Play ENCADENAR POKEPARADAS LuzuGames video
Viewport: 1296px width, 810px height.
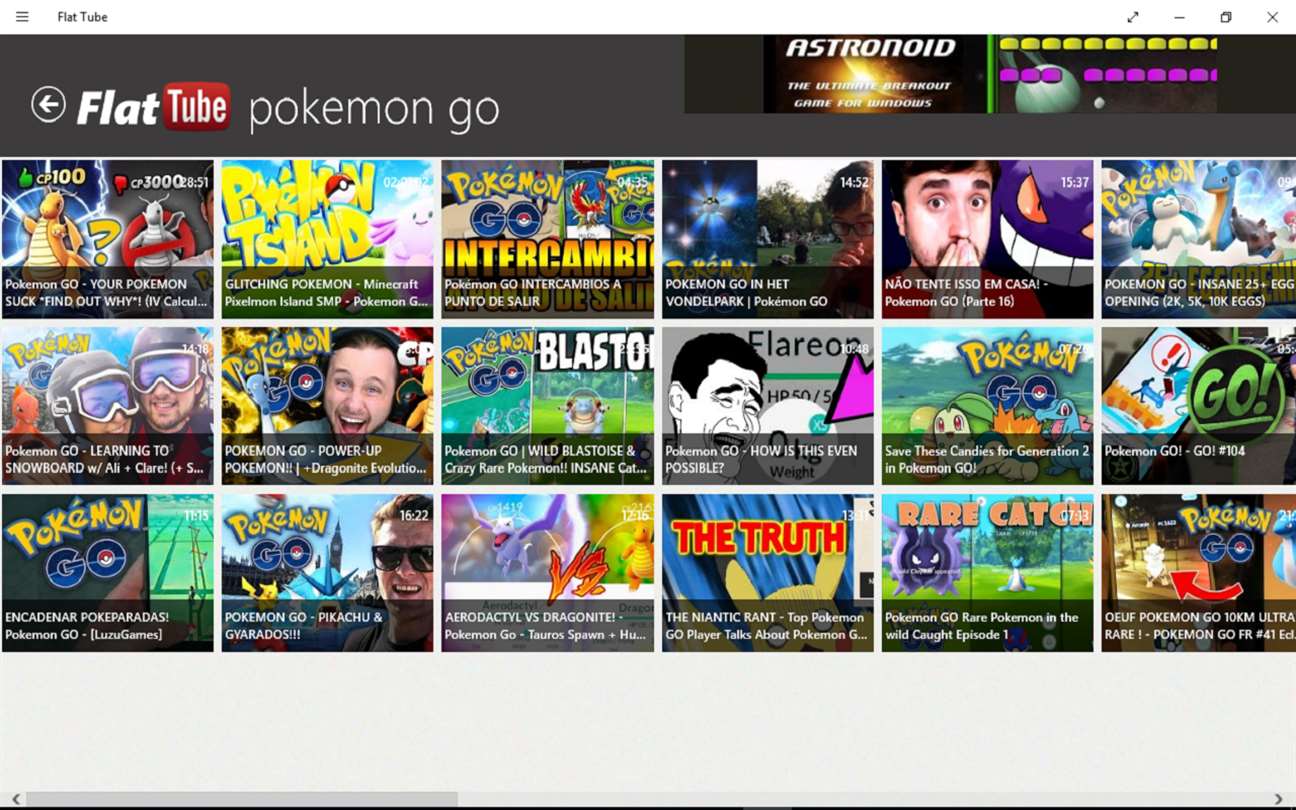pos(108,573)
